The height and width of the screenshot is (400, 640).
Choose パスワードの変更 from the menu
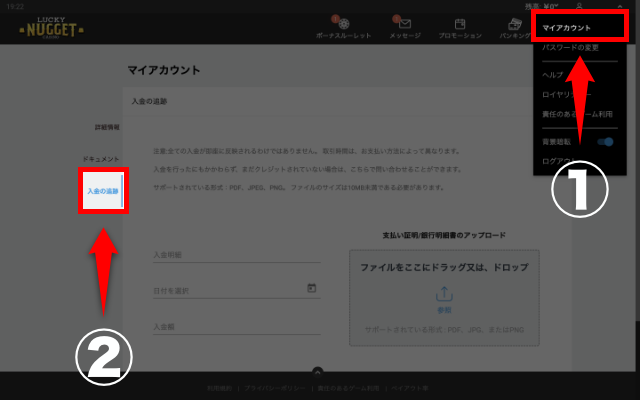pos(572,48)
